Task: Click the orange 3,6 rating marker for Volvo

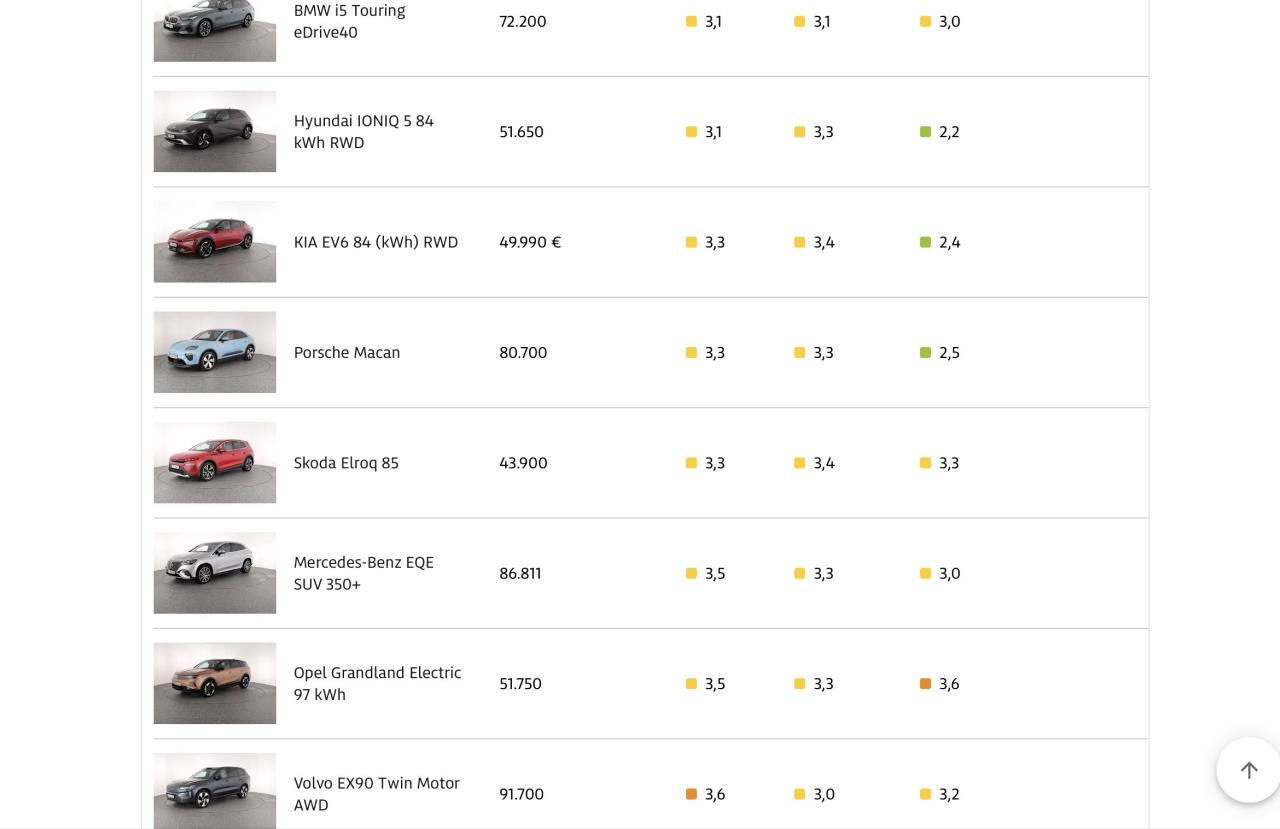Action: click(691, 794)
